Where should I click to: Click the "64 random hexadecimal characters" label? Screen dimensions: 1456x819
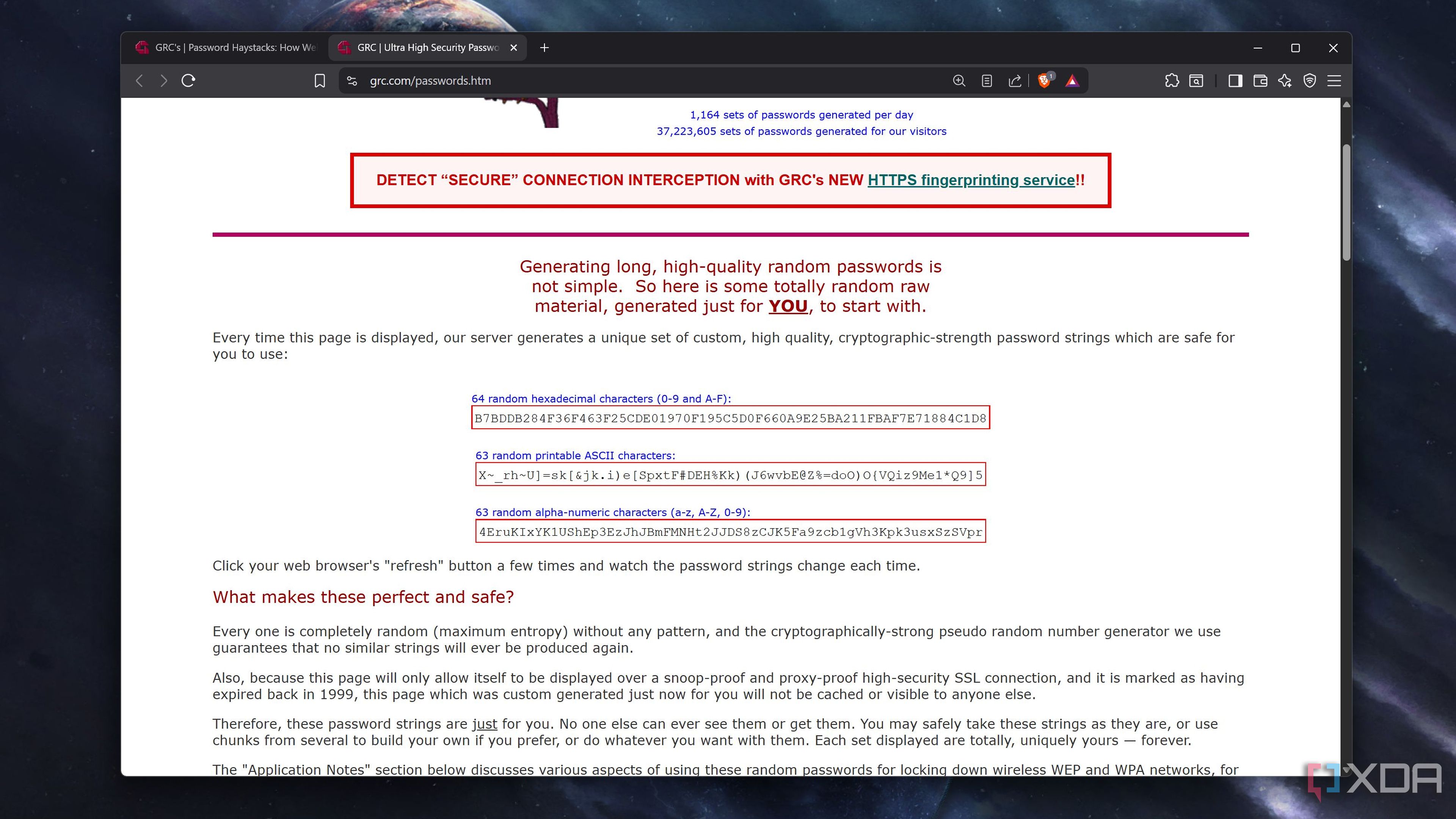[601, 399]
